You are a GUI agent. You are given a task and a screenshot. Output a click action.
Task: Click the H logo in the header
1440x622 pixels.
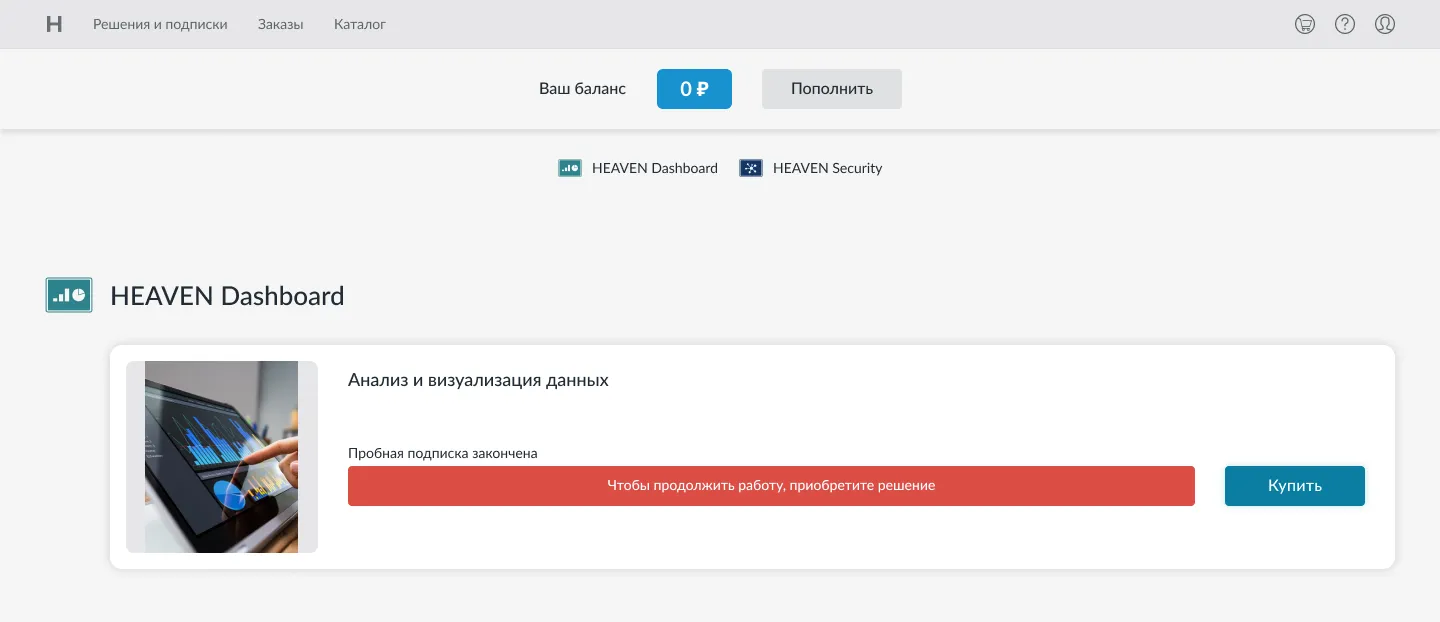tap(54, 24)
